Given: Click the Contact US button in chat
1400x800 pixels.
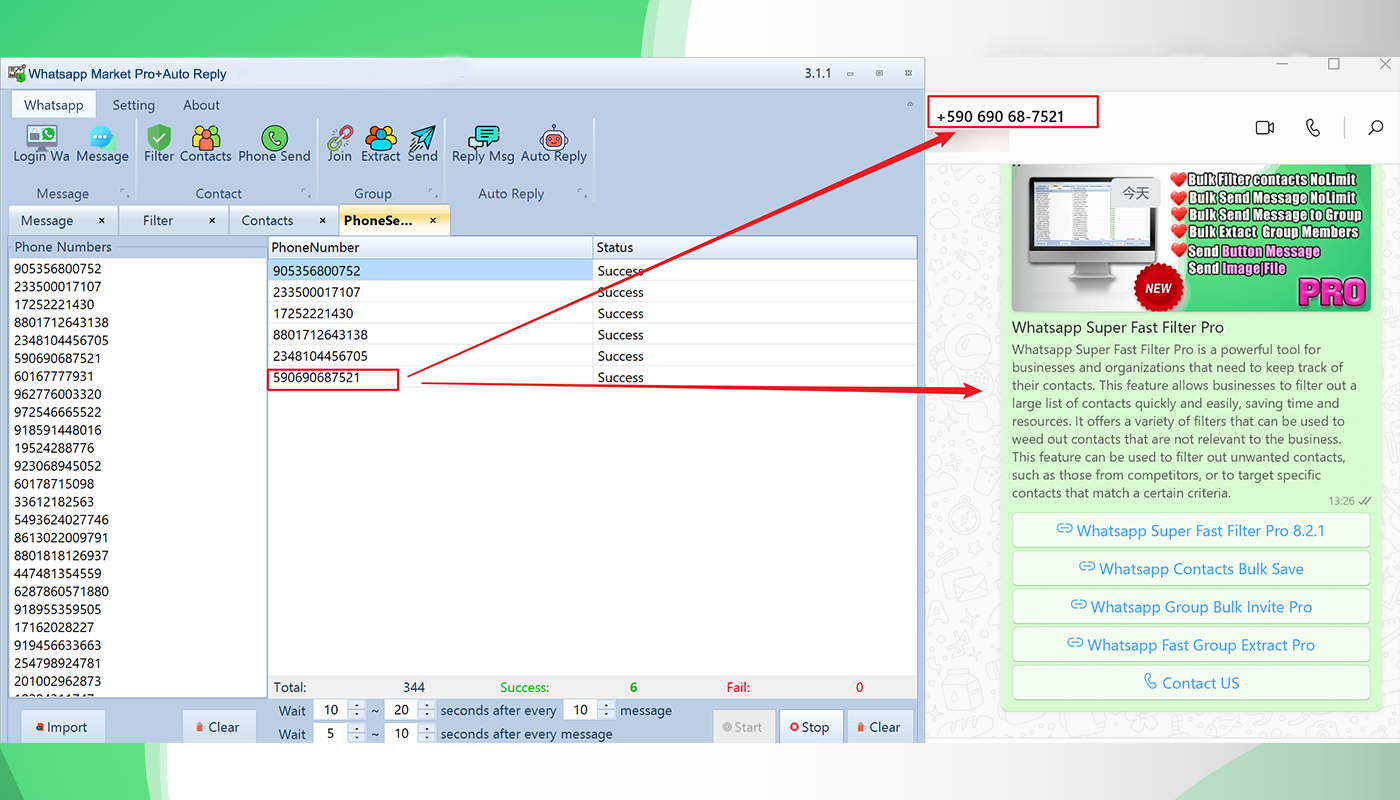Looking at the screenshot, I should [x=1191, y=683].
